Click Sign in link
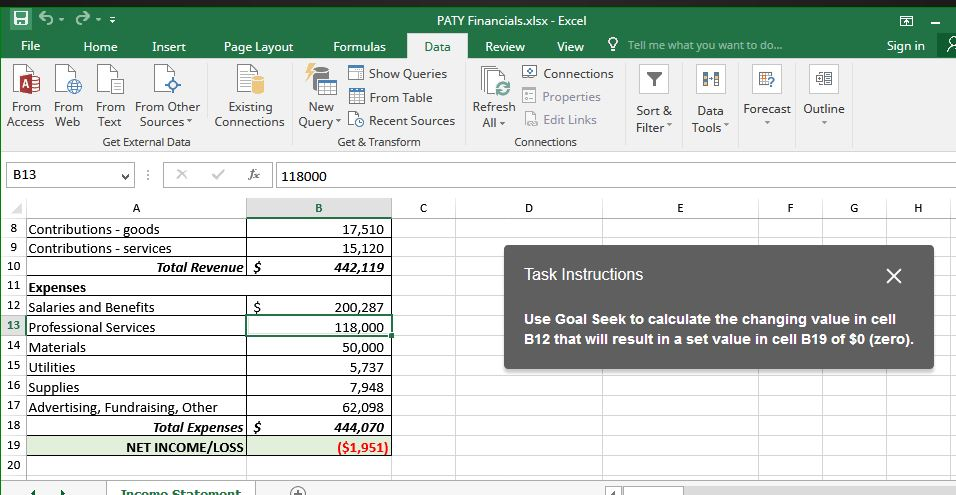 tap(906, 46)
